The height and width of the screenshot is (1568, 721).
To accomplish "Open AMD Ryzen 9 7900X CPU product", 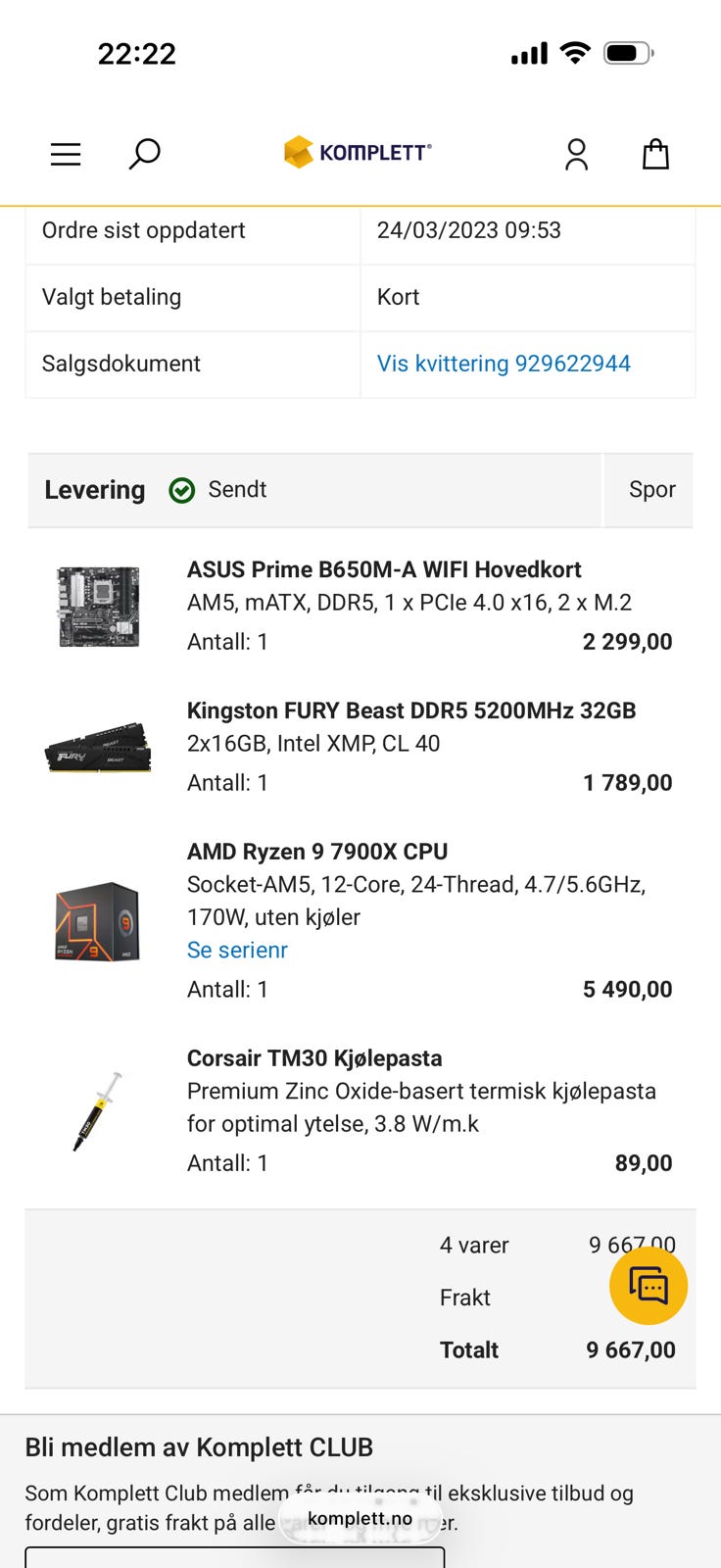I will click(x=317, y=852).
